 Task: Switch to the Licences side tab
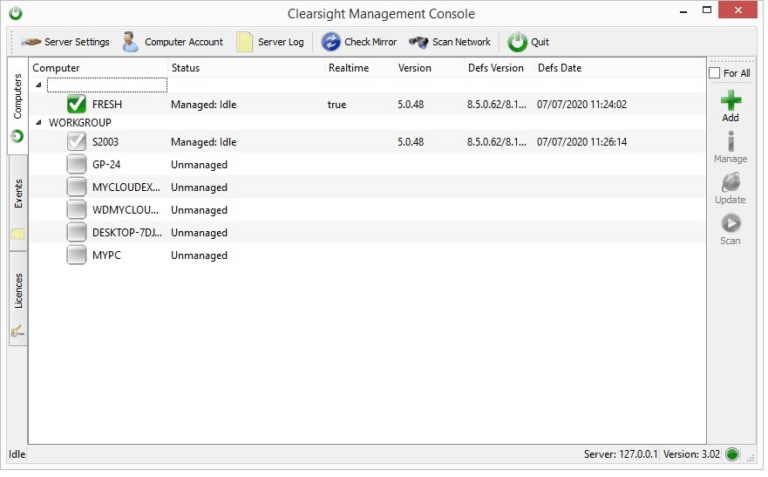point(18,299)
